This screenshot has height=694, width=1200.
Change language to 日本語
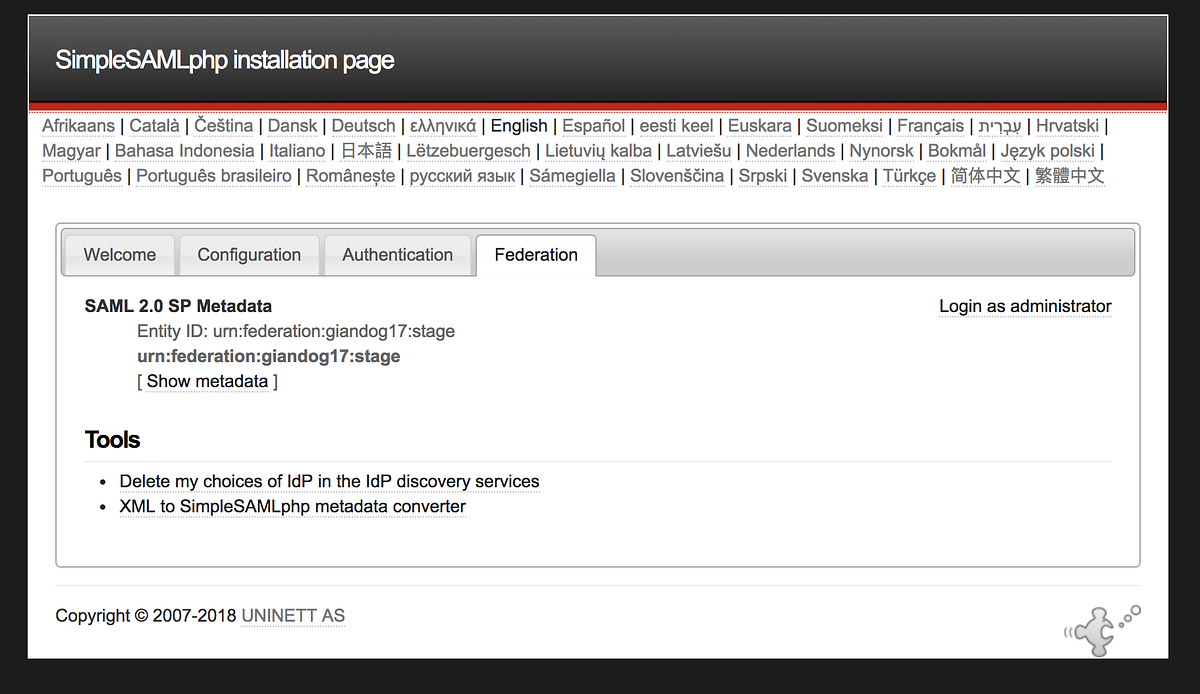(x=365, y=151)
